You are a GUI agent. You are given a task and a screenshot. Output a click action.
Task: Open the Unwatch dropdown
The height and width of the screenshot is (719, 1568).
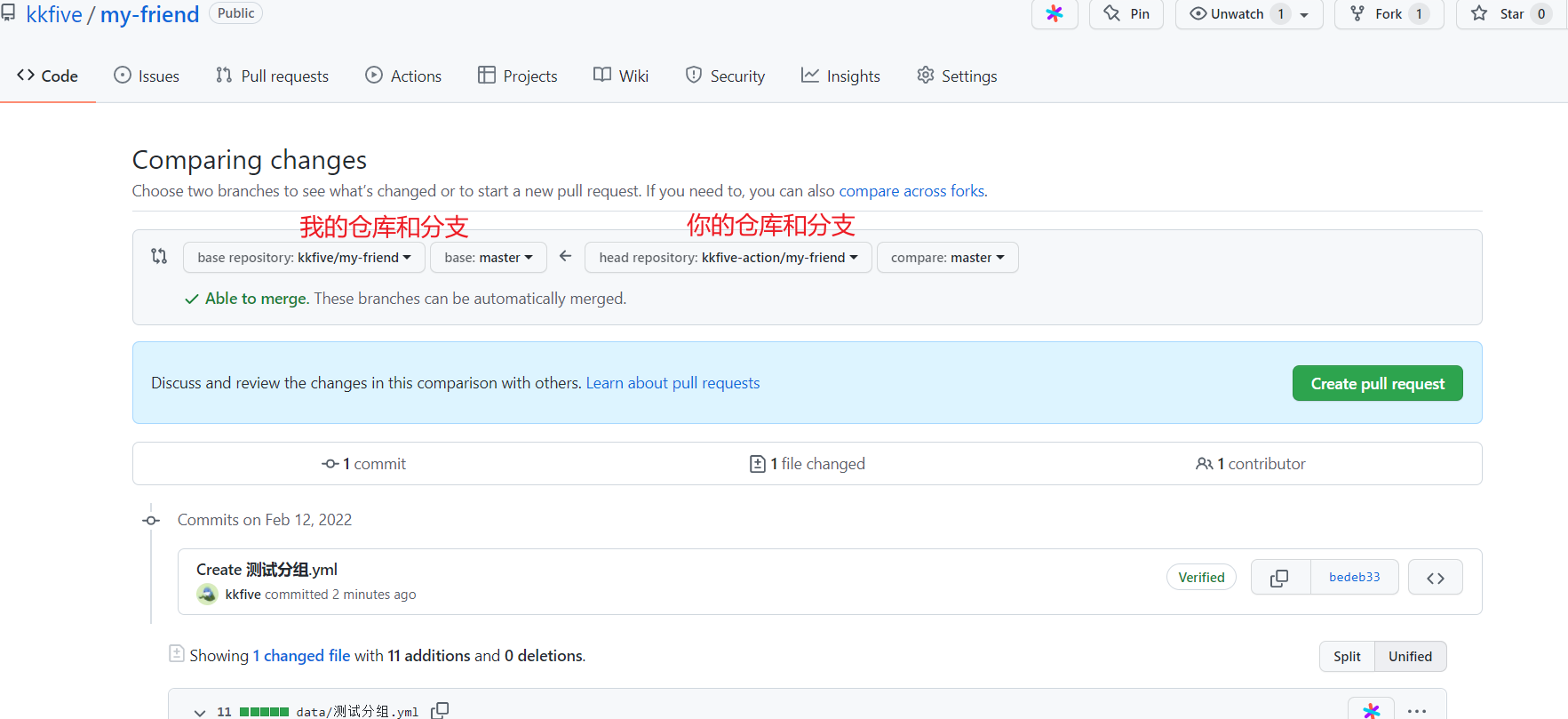[x=1249, y=13]
